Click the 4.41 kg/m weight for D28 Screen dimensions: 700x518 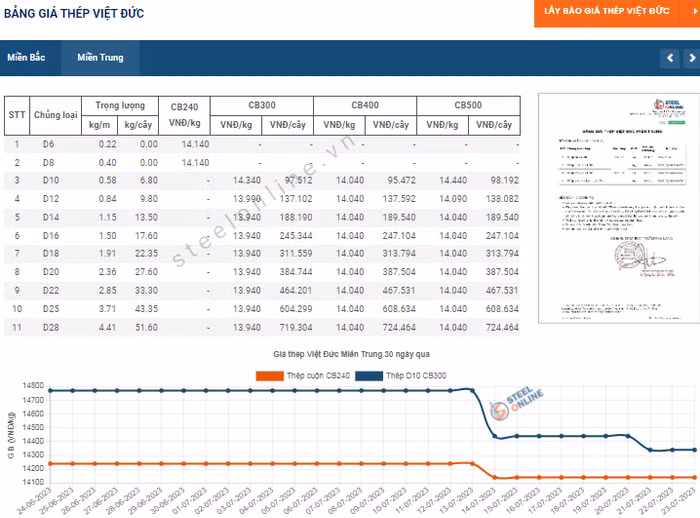pos(108,328)
